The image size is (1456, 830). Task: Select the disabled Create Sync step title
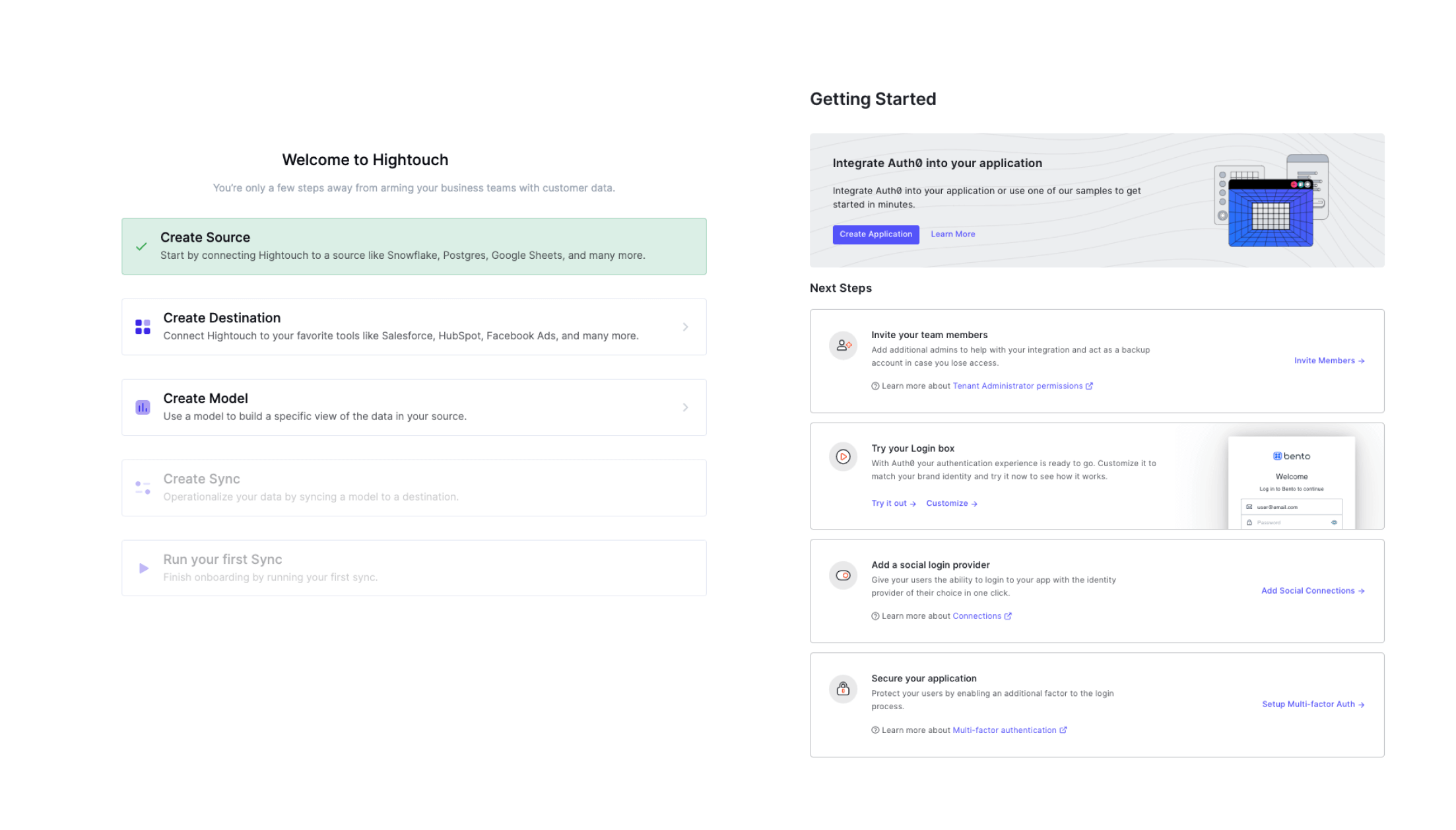(201, 479)
